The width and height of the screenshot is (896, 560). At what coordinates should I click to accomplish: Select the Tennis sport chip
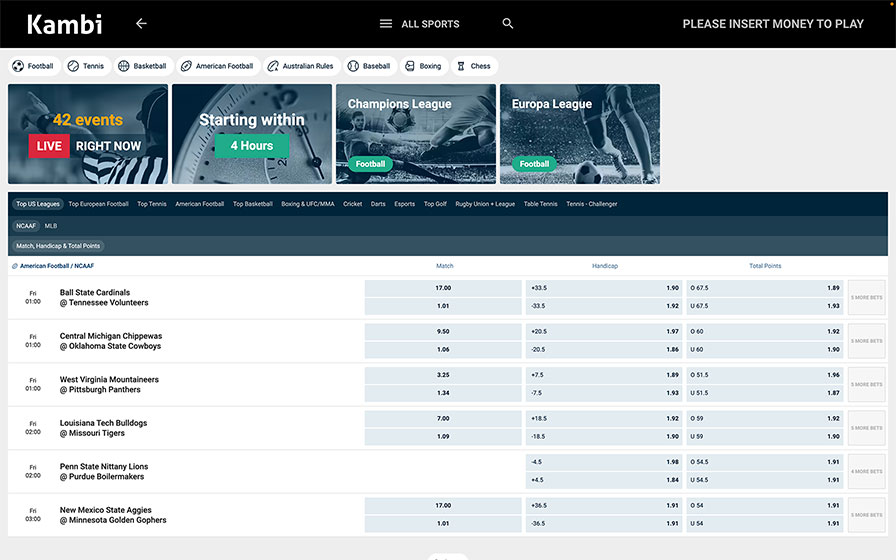(86, 66)
